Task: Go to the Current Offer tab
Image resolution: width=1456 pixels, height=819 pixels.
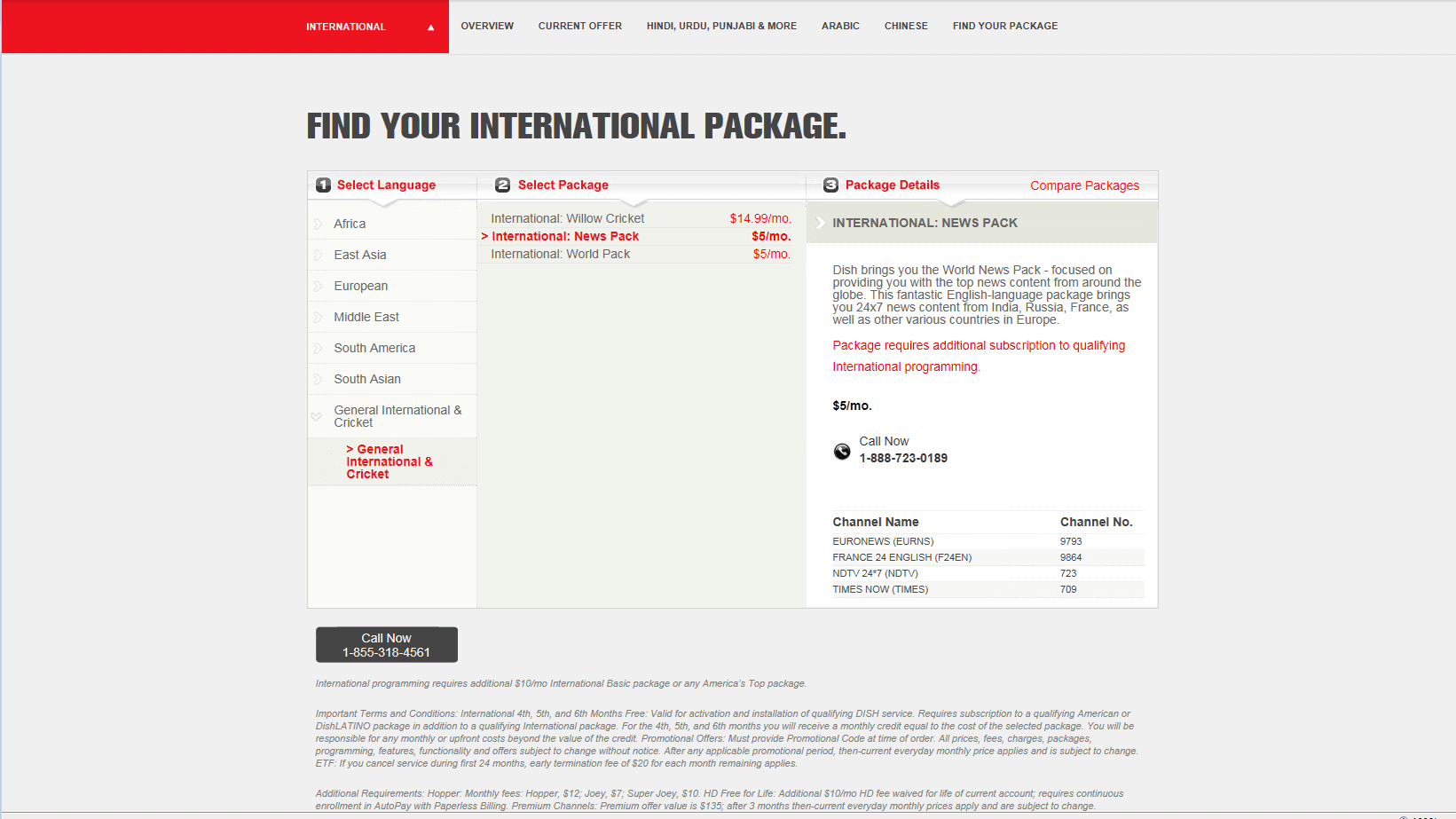Action: [579, 26]
